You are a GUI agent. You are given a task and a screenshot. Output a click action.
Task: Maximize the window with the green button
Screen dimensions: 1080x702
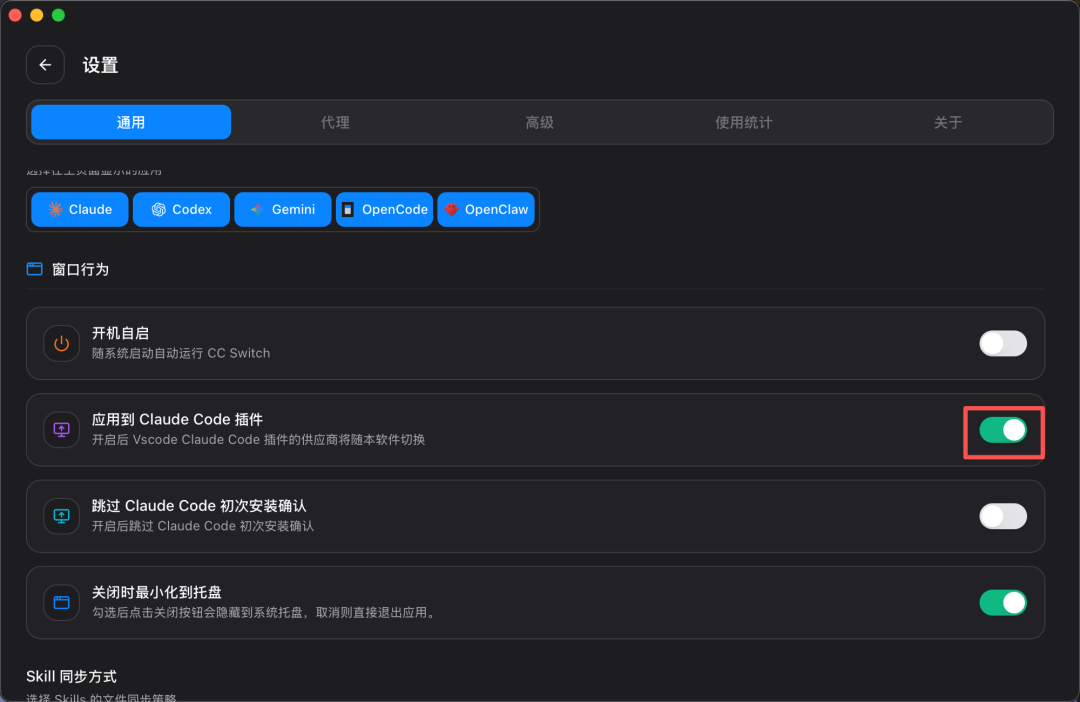pyautogui.click(x=59, y=15)
